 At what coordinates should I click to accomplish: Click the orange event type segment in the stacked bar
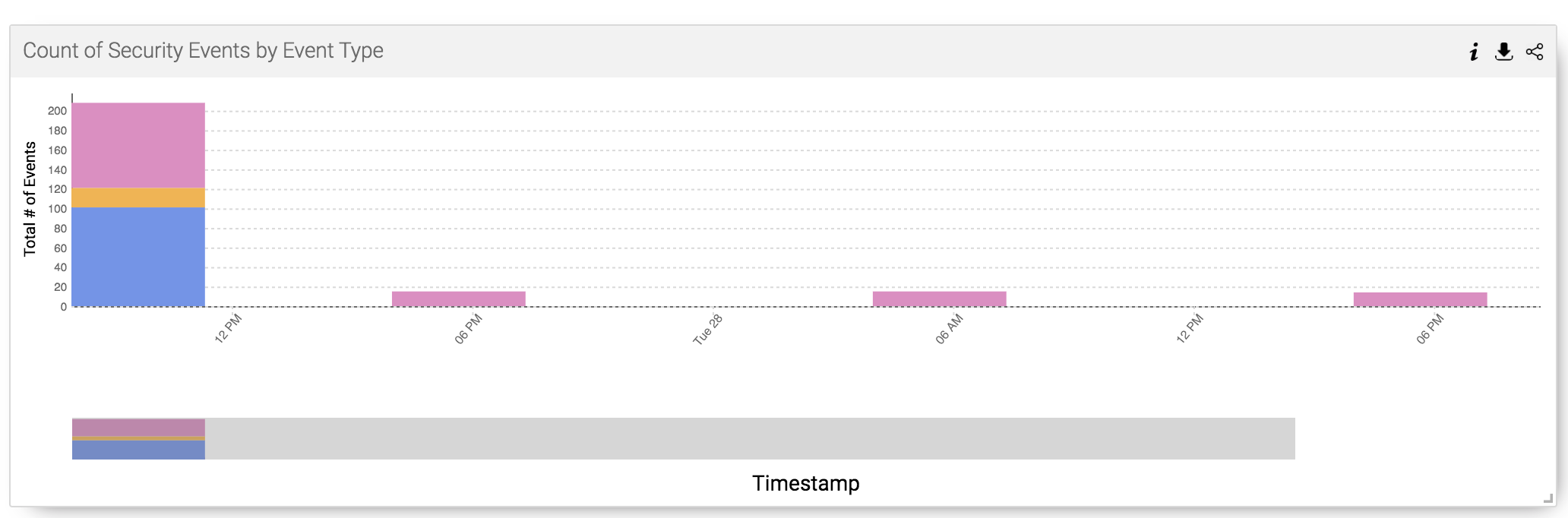[137, 196]
